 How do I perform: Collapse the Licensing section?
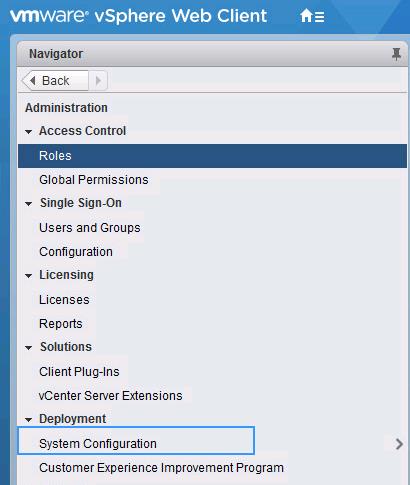point(29,276)
